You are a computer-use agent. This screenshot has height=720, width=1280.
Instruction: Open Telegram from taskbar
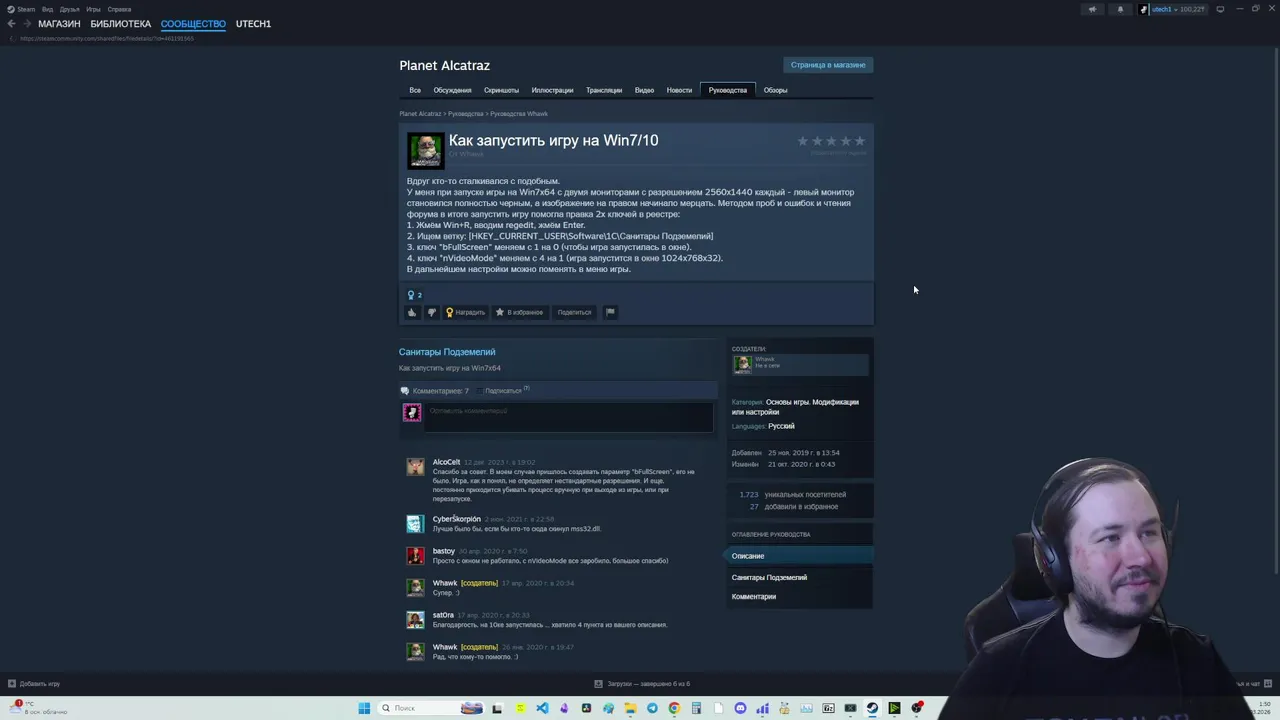point(652,708)
